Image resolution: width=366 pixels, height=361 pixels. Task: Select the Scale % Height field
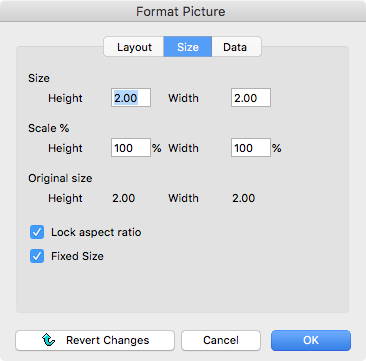point(131,148)
